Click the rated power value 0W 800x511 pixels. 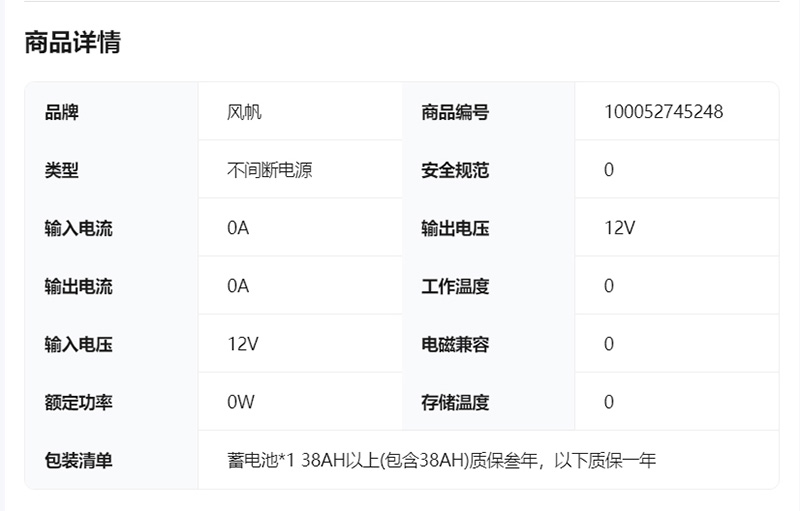point(241,402)
